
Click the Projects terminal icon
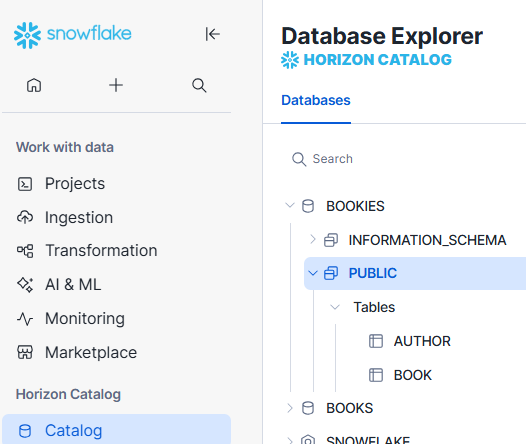pyautogui.click(x=25, y=184)
